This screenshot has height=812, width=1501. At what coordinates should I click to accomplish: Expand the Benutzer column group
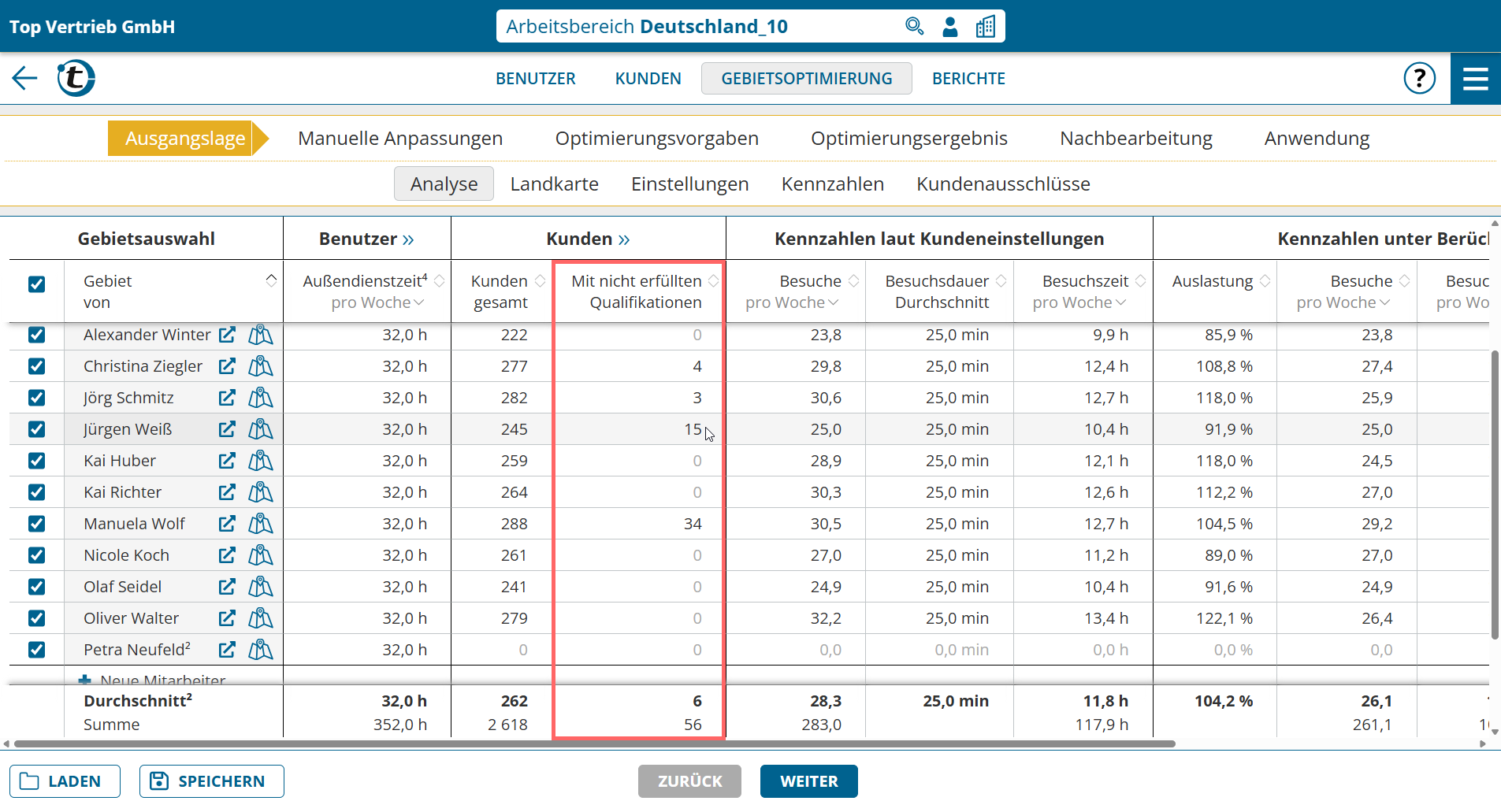pyautogui.click(x=407, y=239)
